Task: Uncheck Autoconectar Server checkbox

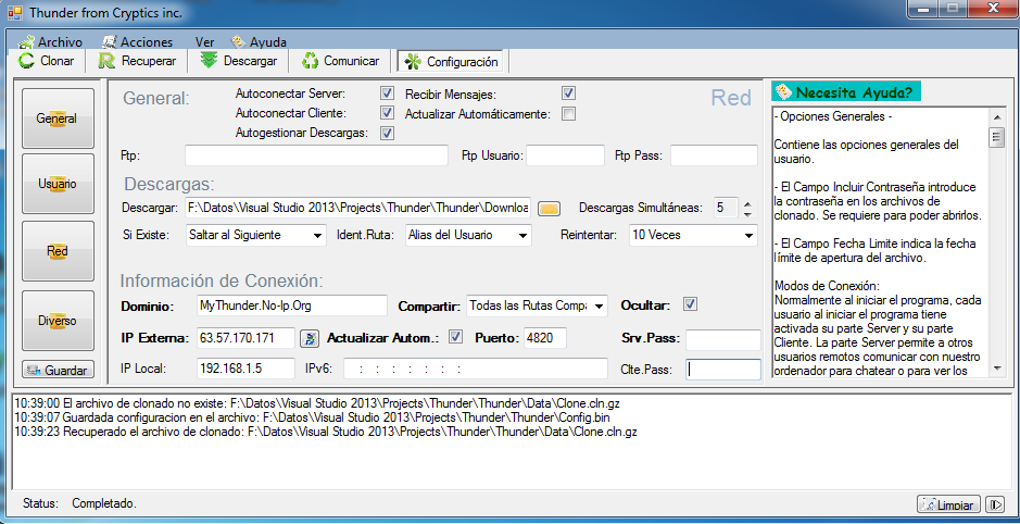Action: pos(387,93)
